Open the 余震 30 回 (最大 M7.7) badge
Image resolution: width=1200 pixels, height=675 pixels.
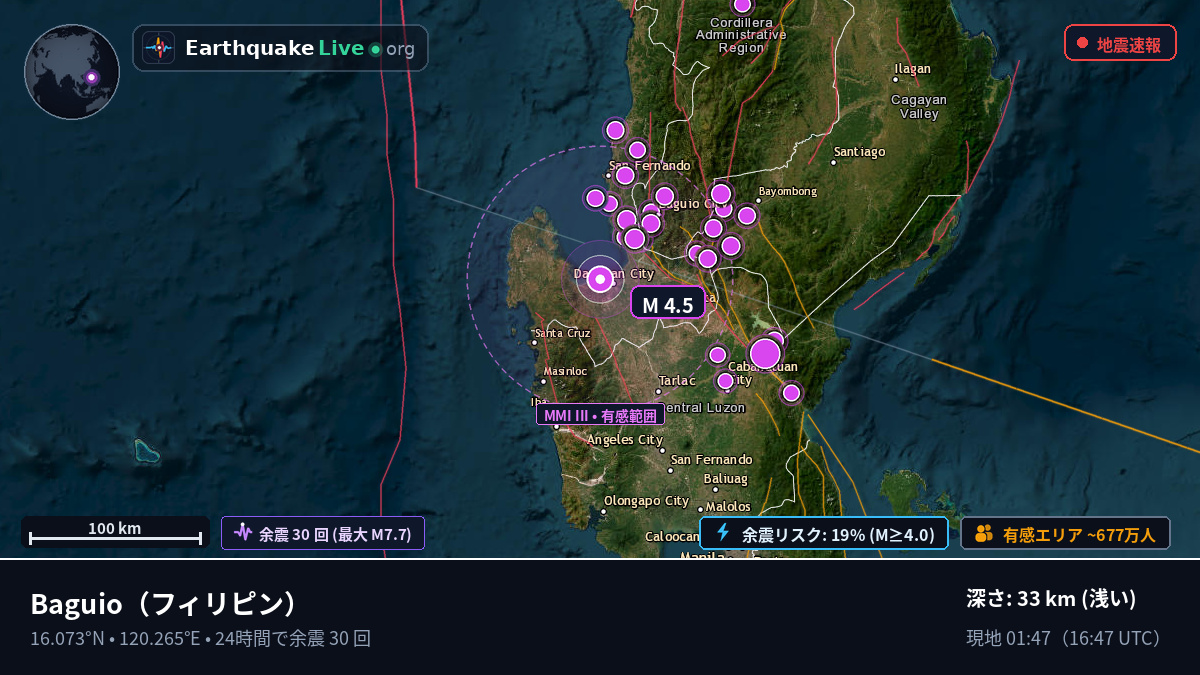[x=323, y=533]
